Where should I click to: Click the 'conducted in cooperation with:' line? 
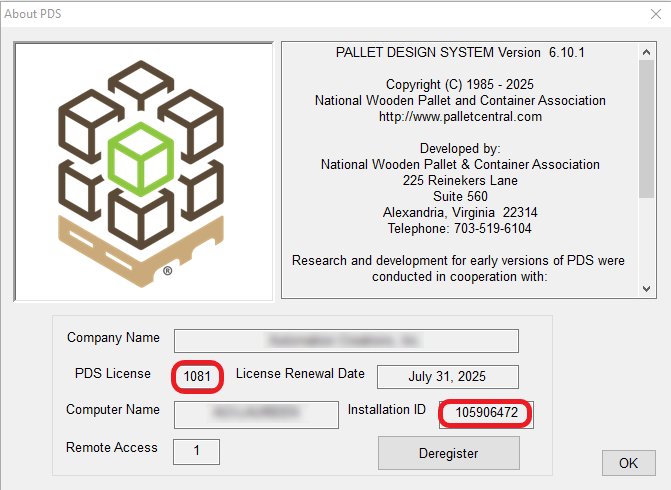pos(460,277)
